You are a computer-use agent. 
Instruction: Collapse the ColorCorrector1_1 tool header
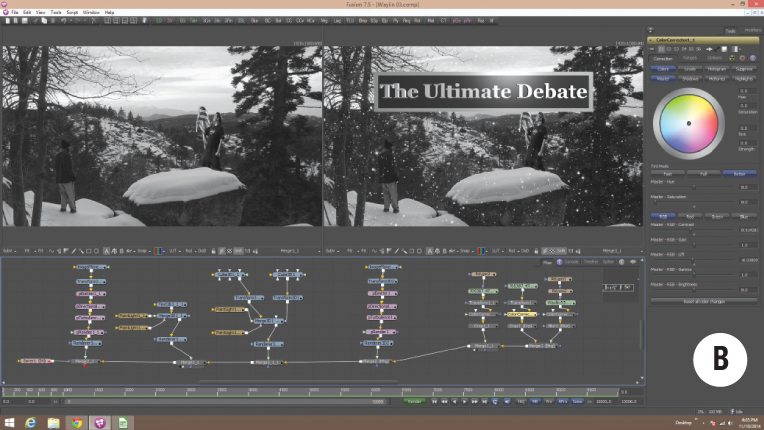point(651,40)
